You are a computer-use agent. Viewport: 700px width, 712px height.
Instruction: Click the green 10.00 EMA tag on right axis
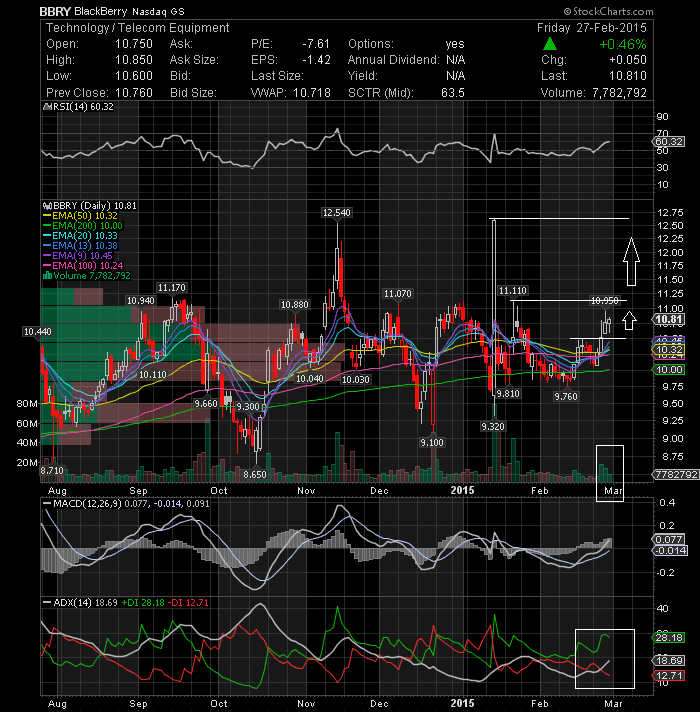(x=669, y=370)
